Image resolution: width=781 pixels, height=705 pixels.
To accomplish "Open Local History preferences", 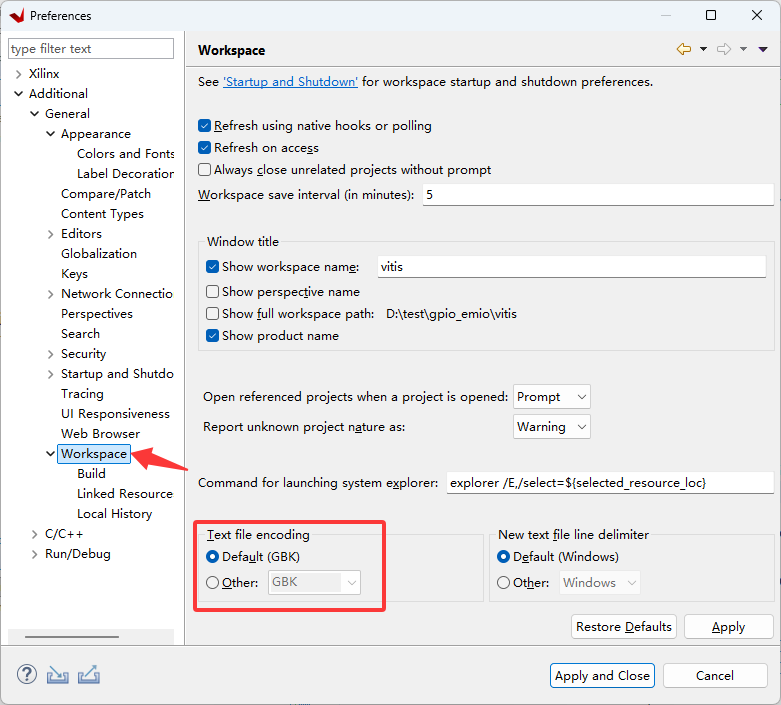I will (x=115, y=514).
